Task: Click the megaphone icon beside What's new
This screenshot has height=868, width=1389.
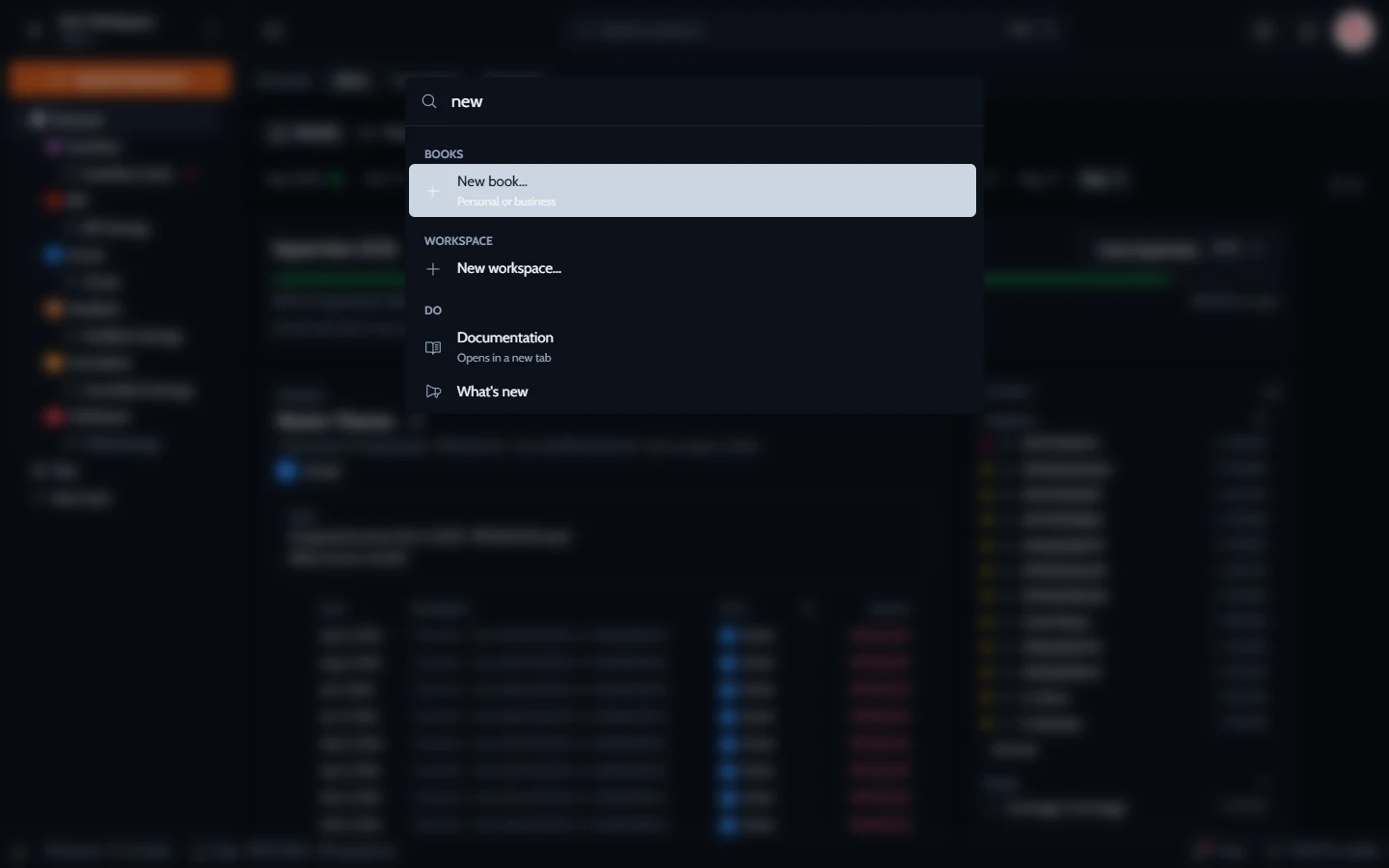Action: (x=434, y=392)
